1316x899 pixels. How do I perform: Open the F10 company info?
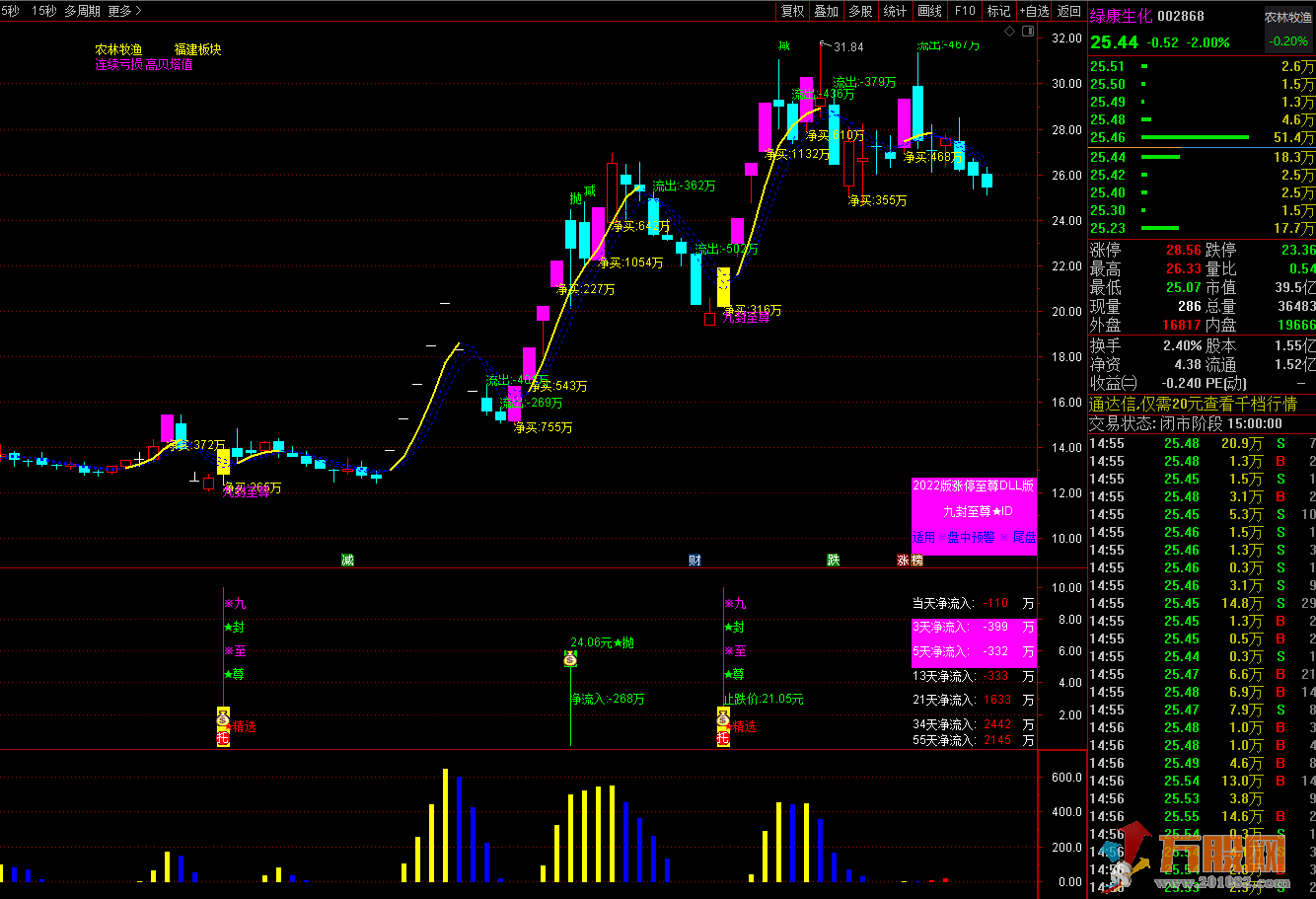point(964,11)
